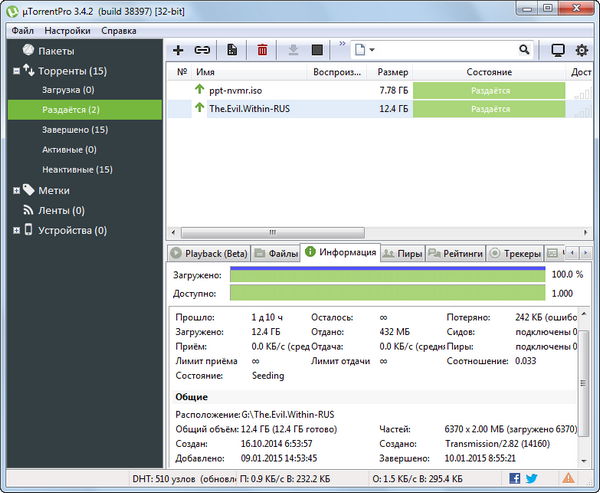The height and width of the screenshot is (493, 600).
Task: Open Settings via the gear icon
Action: (x=583, y=49)
